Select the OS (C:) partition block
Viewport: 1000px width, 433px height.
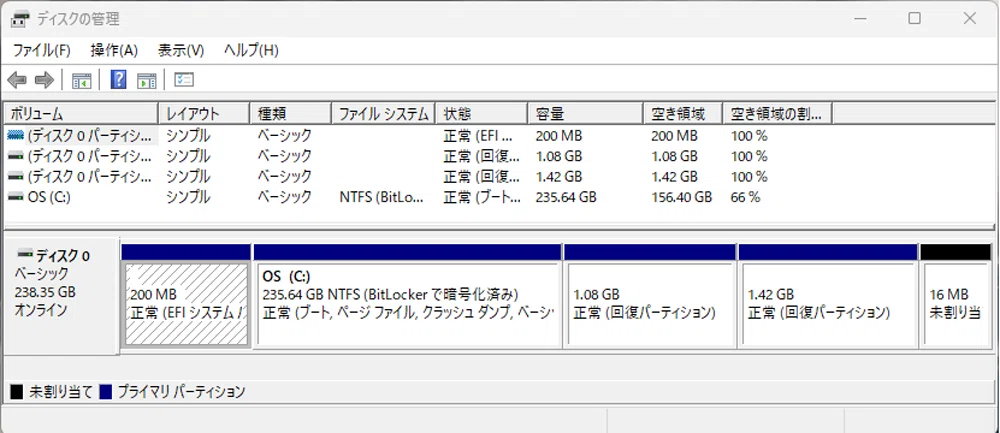(x=407, y=304)
